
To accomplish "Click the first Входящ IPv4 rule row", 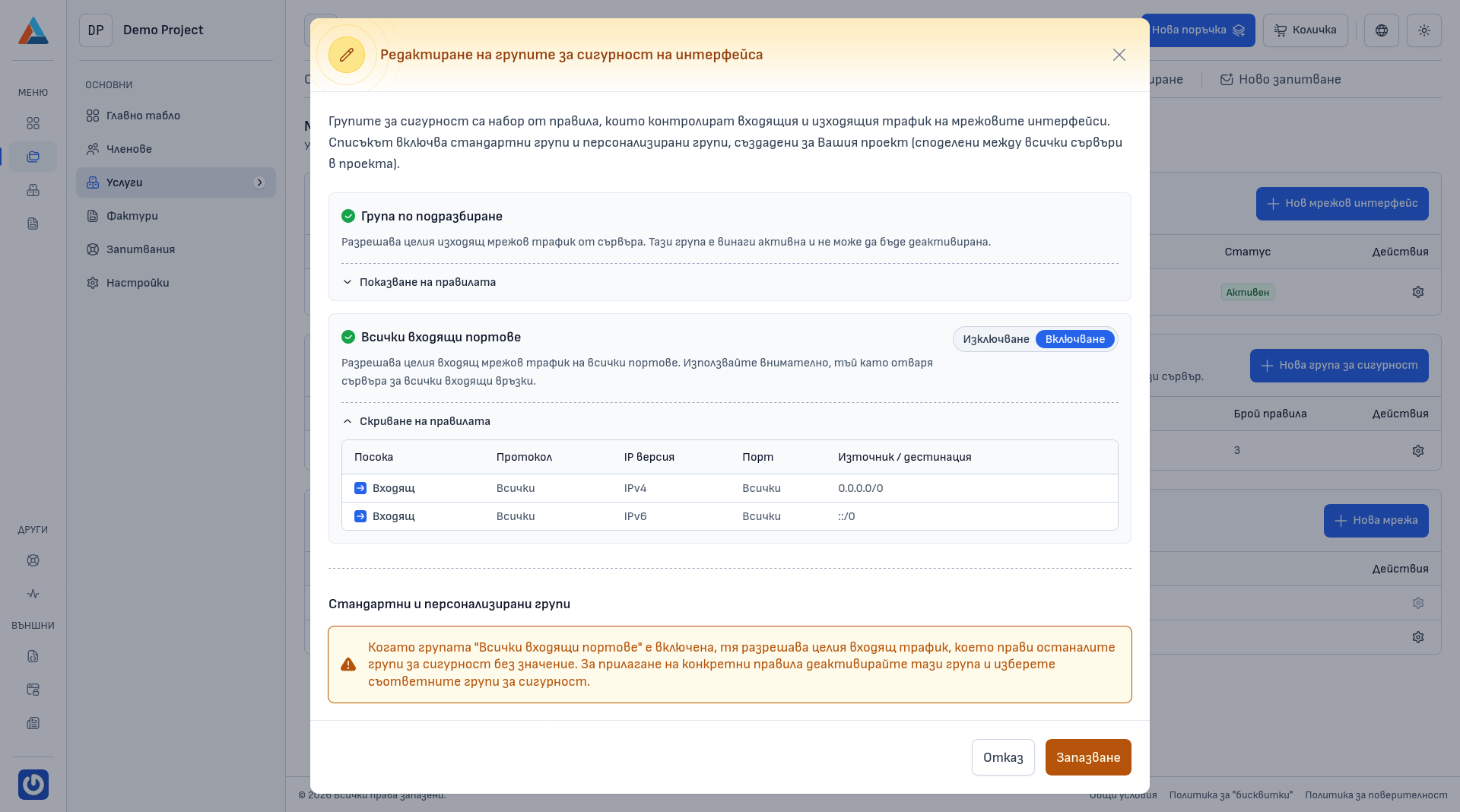I will click(728, 488).
